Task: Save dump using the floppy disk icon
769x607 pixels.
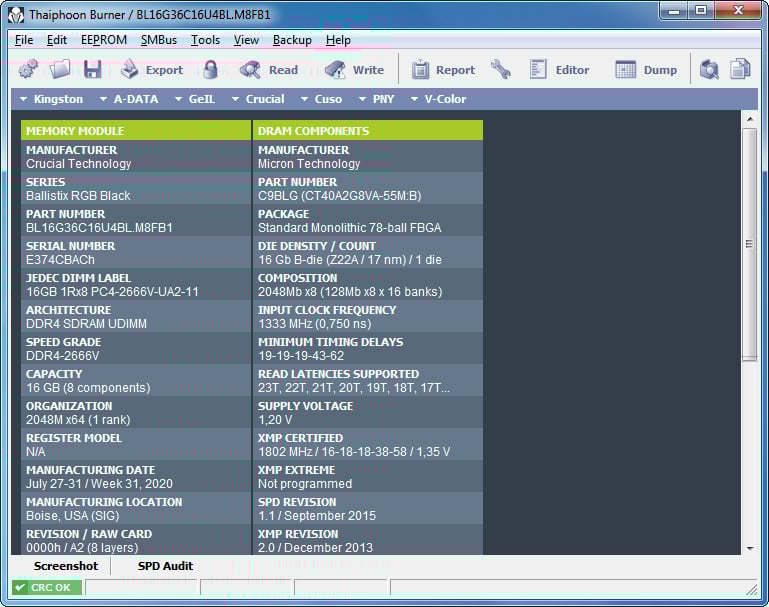Action: pyautogui.click(x=93, y=70)
